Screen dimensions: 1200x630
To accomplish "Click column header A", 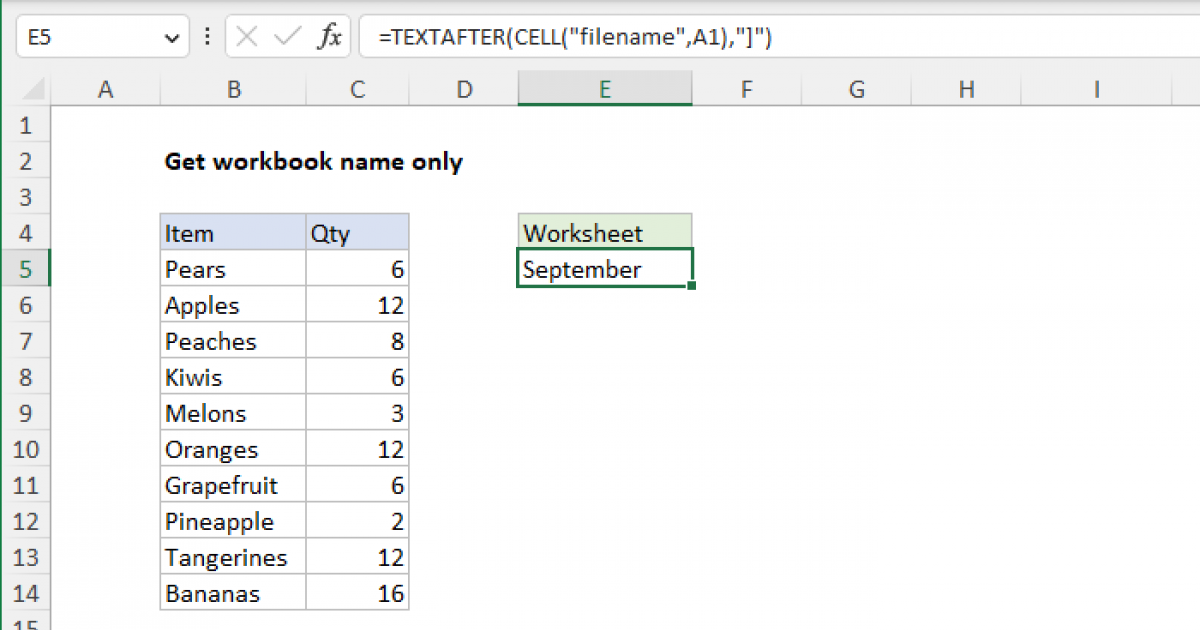I will click(x=105, y=89).
